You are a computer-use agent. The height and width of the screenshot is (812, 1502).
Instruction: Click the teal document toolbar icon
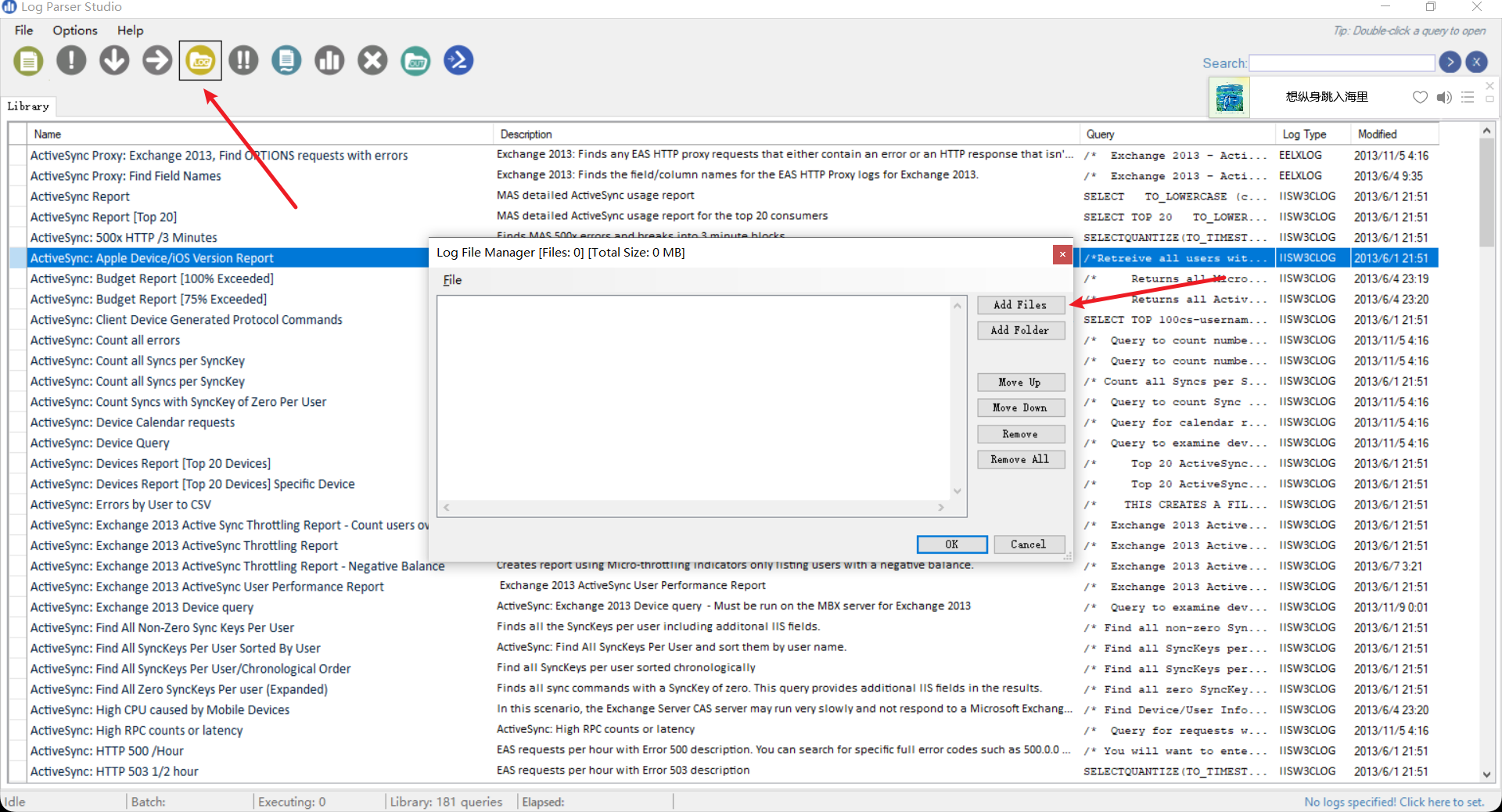(286, 60)
